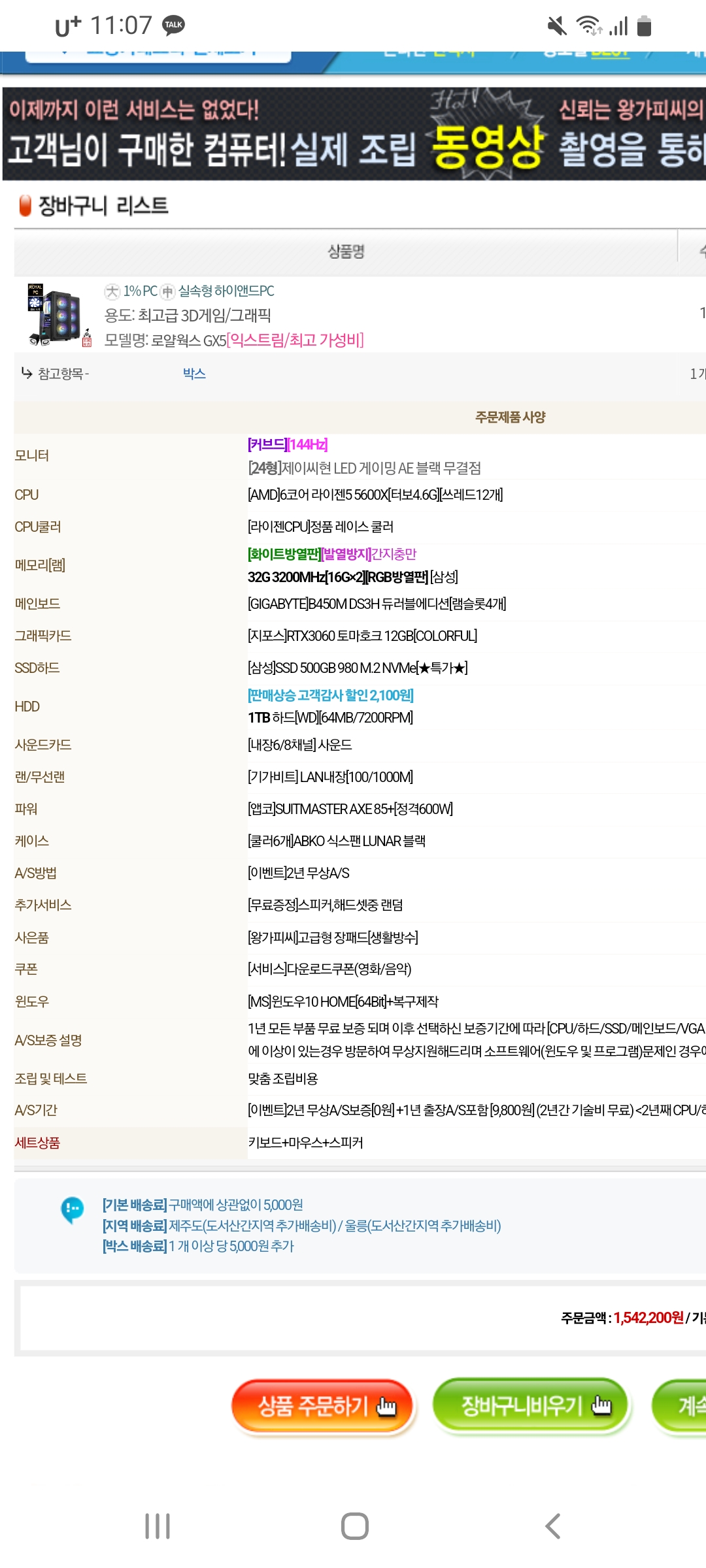
Task: Select the 화이트방열판 발열방지 memory tag
Action: [x=332, y=554]
